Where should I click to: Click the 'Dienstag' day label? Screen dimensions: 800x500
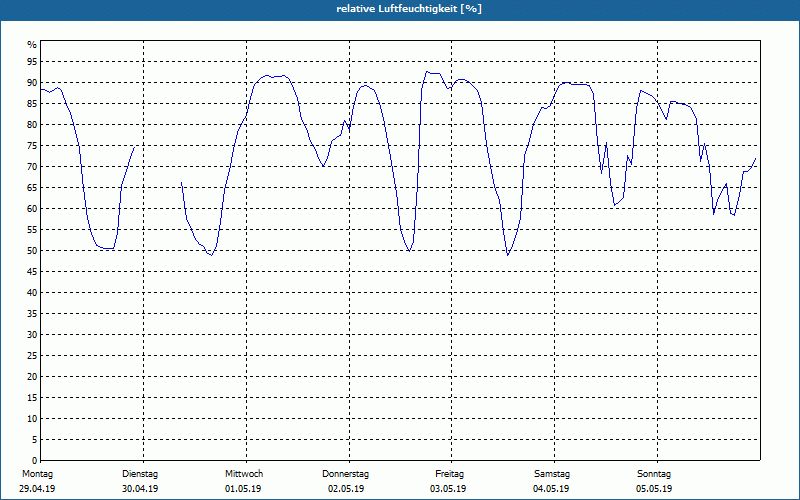[140, 474]
